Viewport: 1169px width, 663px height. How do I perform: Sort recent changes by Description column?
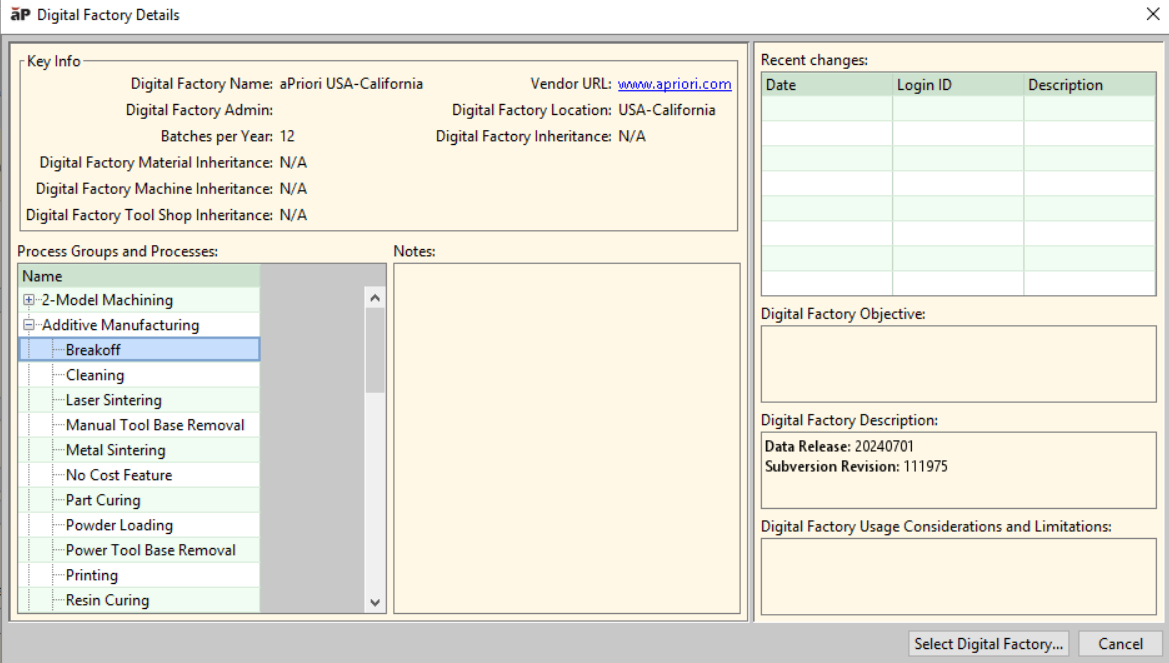tap(1090, 85)
